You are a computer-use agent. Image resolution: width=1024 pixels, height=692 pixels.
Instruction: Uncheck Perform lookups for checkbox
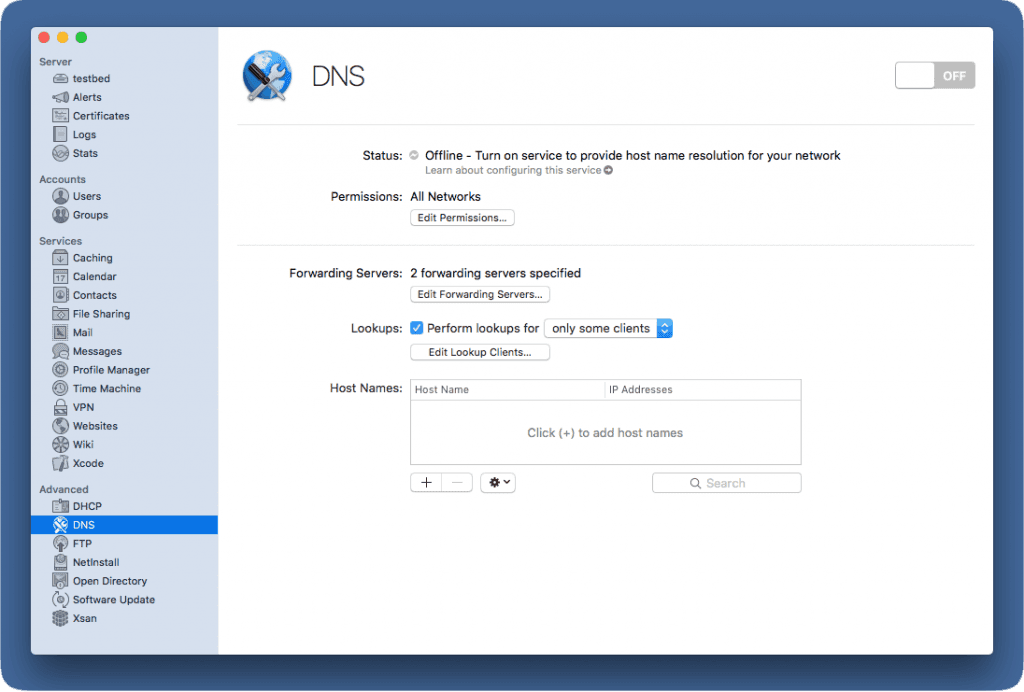(x=417, y=328)
